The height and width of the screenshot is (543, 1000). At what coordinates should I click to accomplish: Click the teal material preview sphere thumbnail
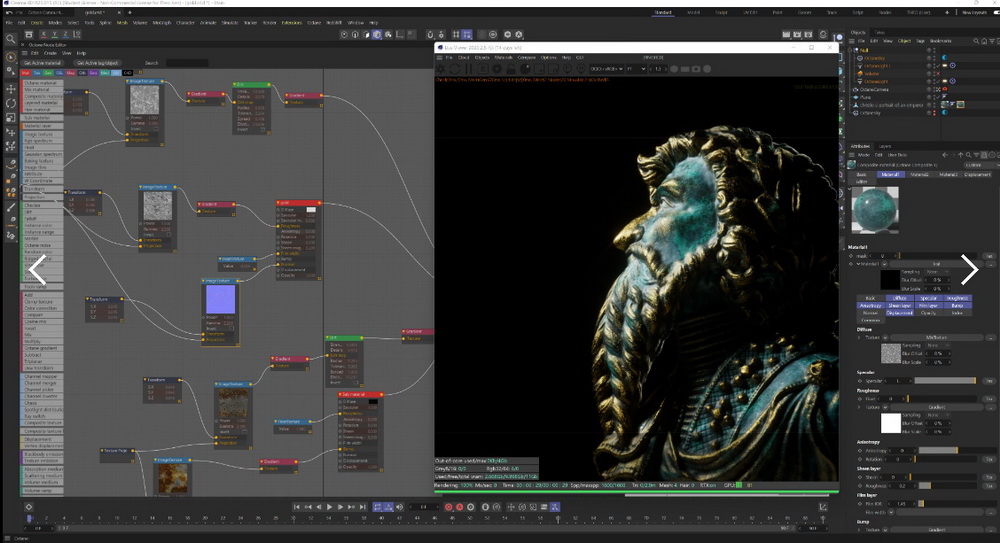pyautogui.click(x=875, y=210)
